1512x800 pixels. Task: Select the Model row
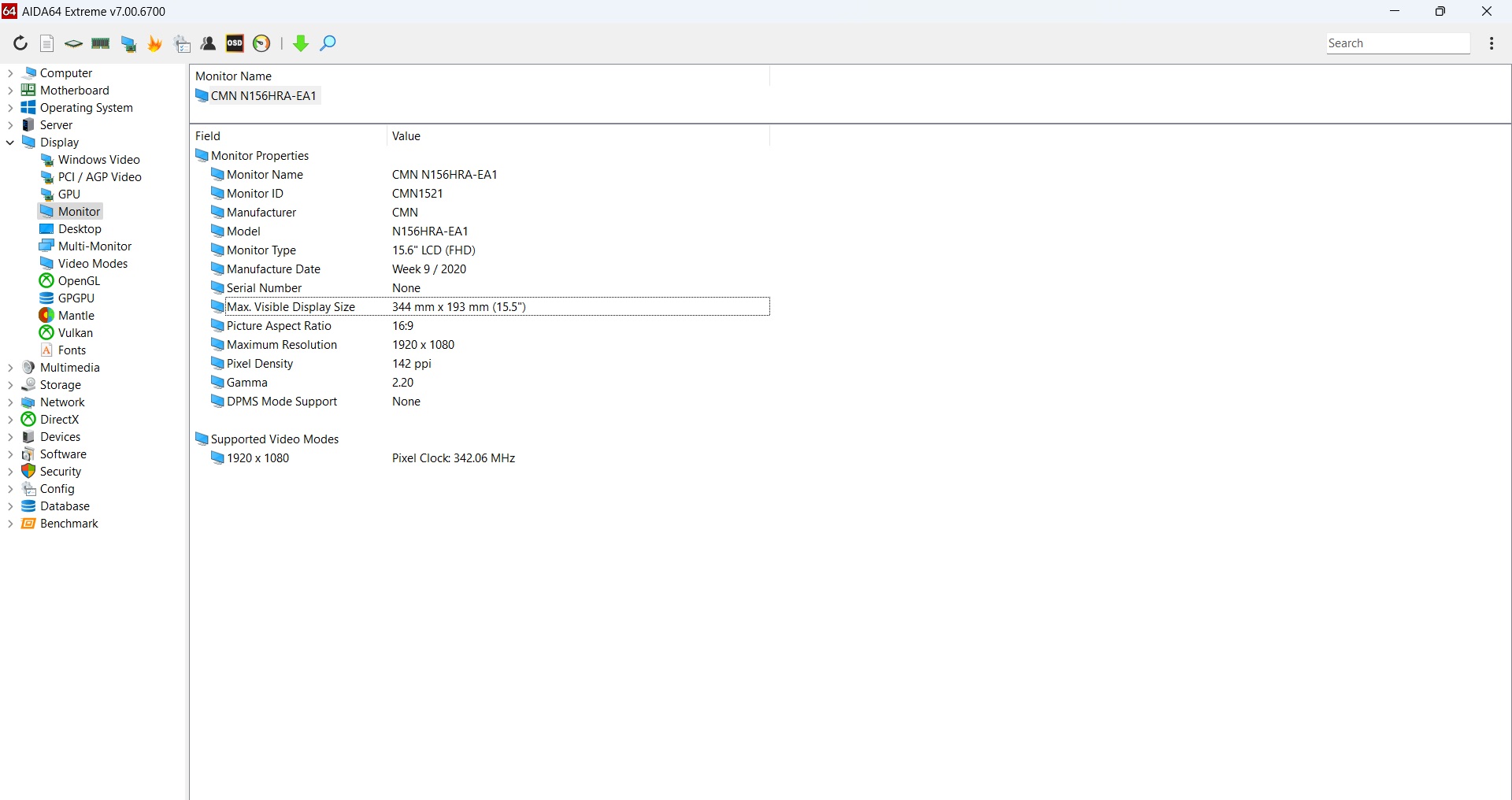482,231
